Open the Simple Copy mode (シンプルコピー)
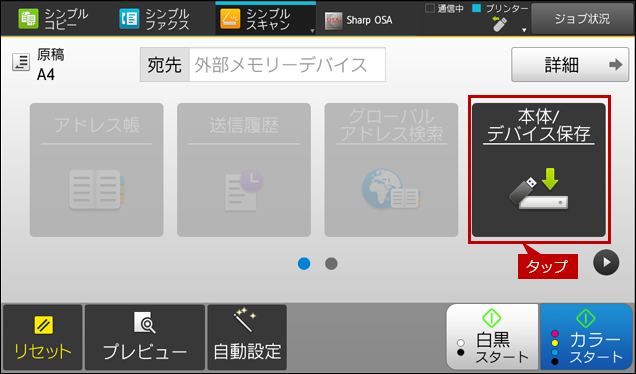The height and width of the screenshot is (374, 636). [x=53, y=19]
